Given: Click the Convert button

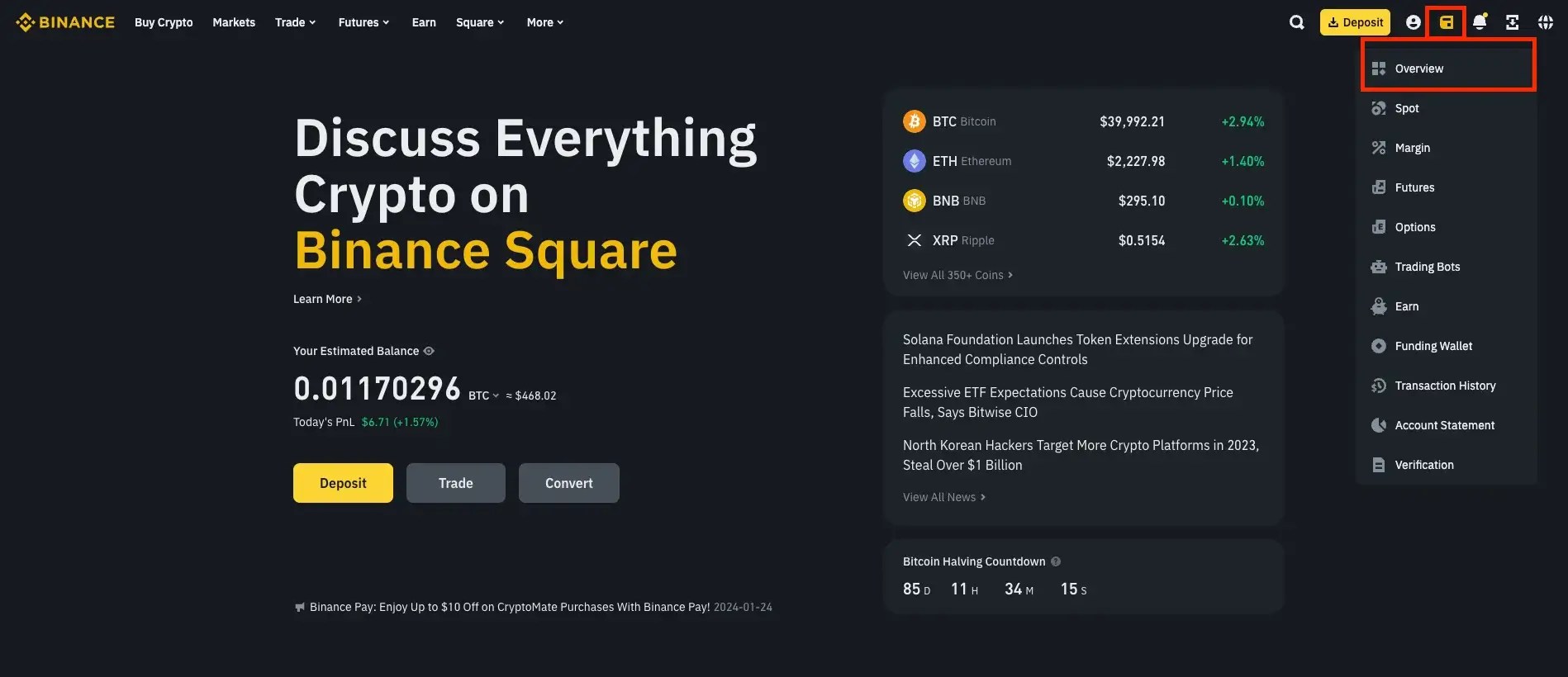Looking at the screenshot, I should click(569, 483).
